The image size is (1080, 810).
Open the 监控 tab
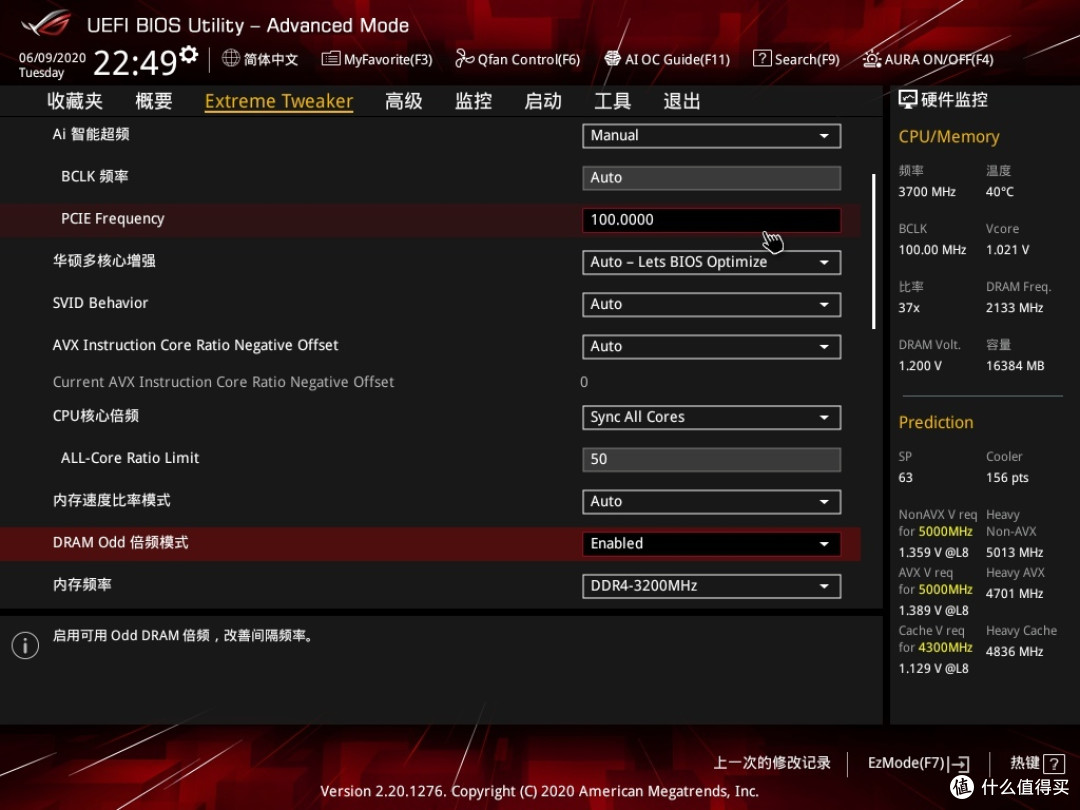pos(473,101)
